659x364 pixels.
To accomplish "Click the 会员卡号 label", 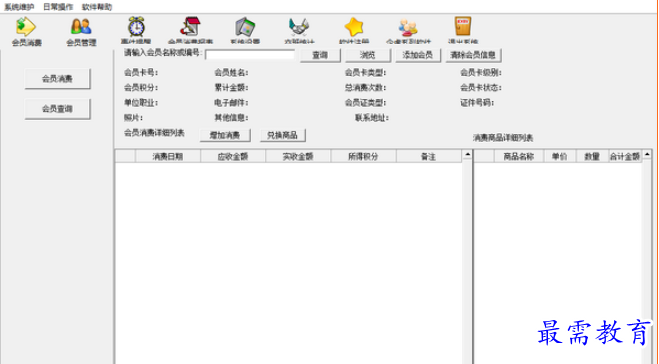I will coord(141,73).
